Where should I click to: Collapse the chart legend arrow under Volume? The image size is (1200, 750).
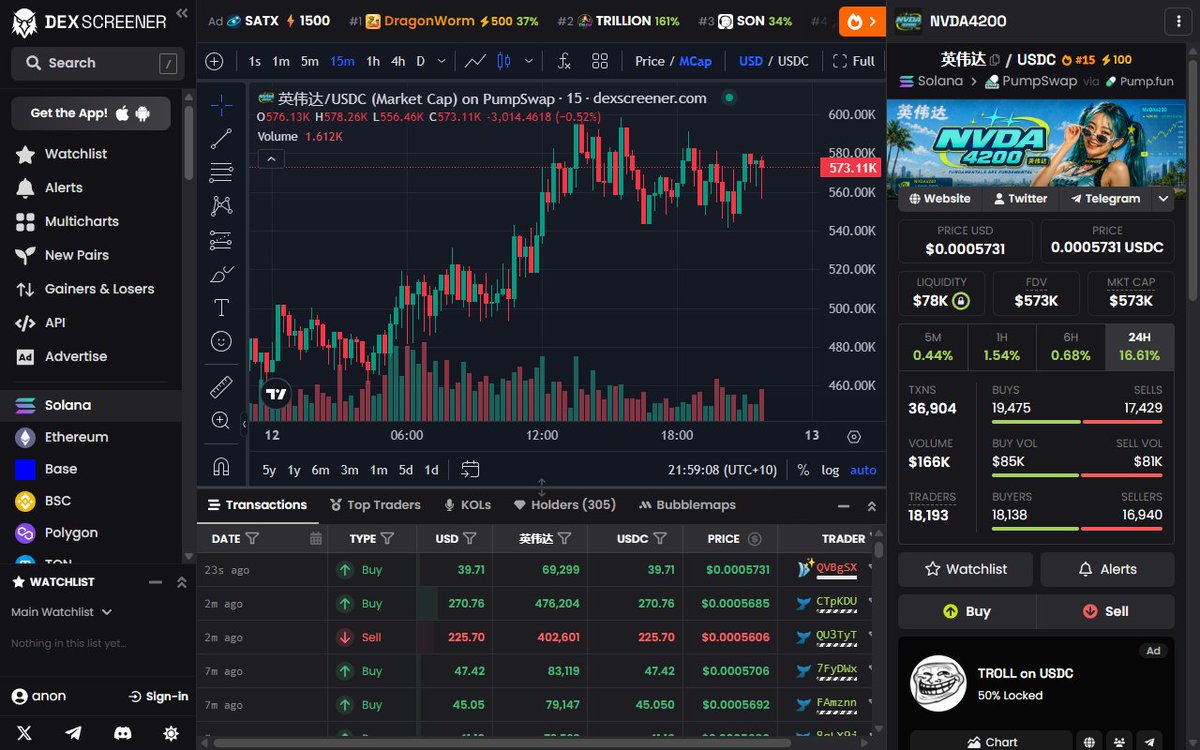[271, 158]
